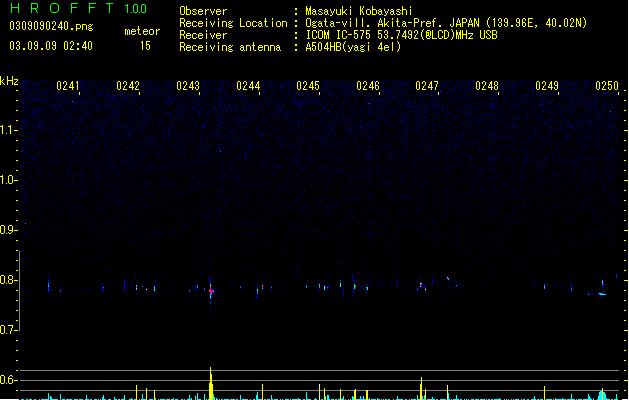
Task: Click the 0.8 kHz axis label
Action: [9, 280]
